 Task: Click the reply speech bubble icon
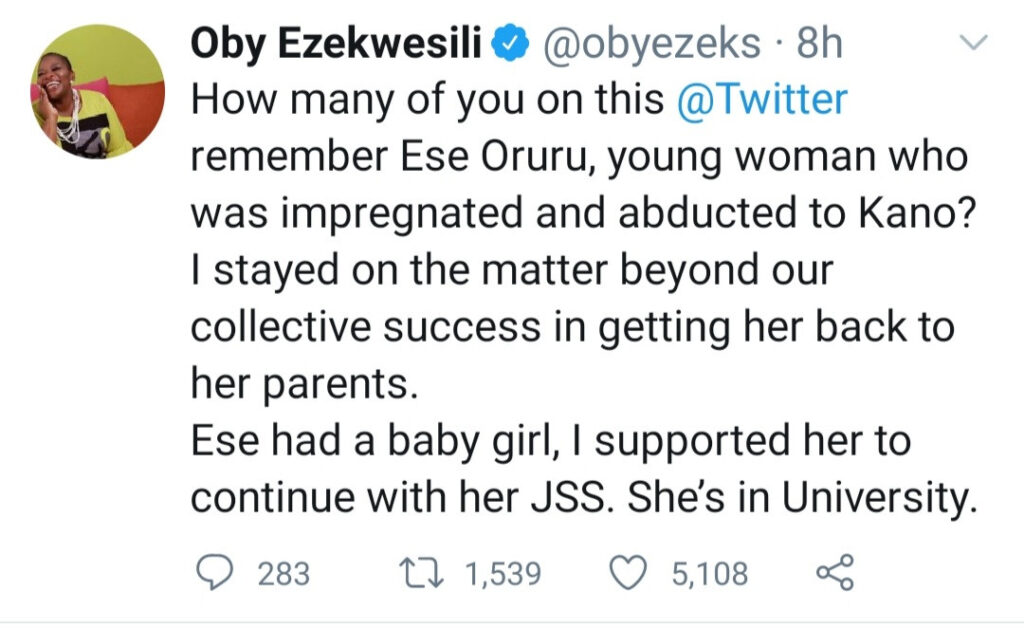pyautogui.click(x=212, y=573)
